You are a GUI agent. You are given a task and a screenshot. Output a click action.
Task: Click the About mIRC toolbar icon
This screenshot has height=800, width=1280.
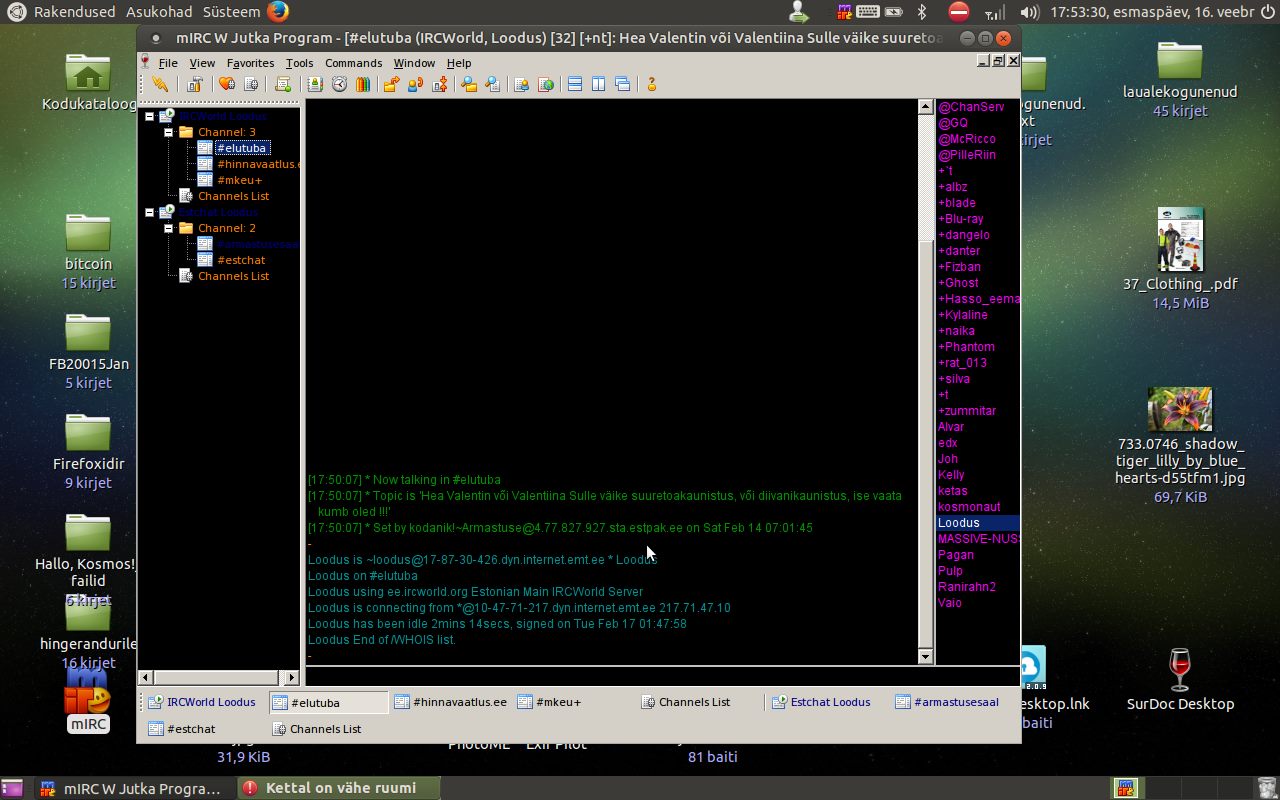pos(652,84)
